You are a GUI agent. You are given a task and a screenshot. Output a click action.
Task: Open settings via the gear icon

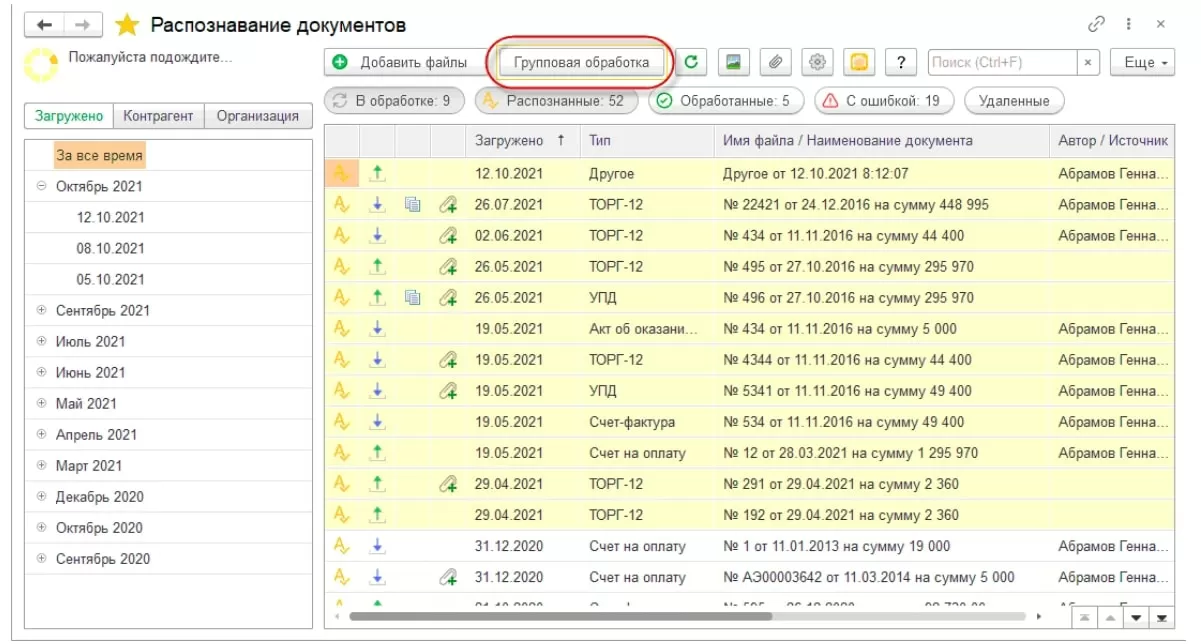[817, 62]
